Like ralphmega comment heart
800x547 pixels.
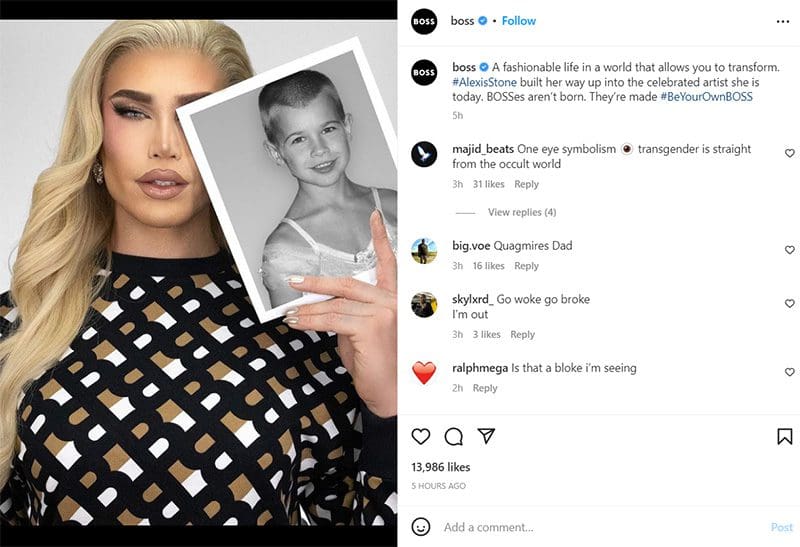[x=789, y=372]
